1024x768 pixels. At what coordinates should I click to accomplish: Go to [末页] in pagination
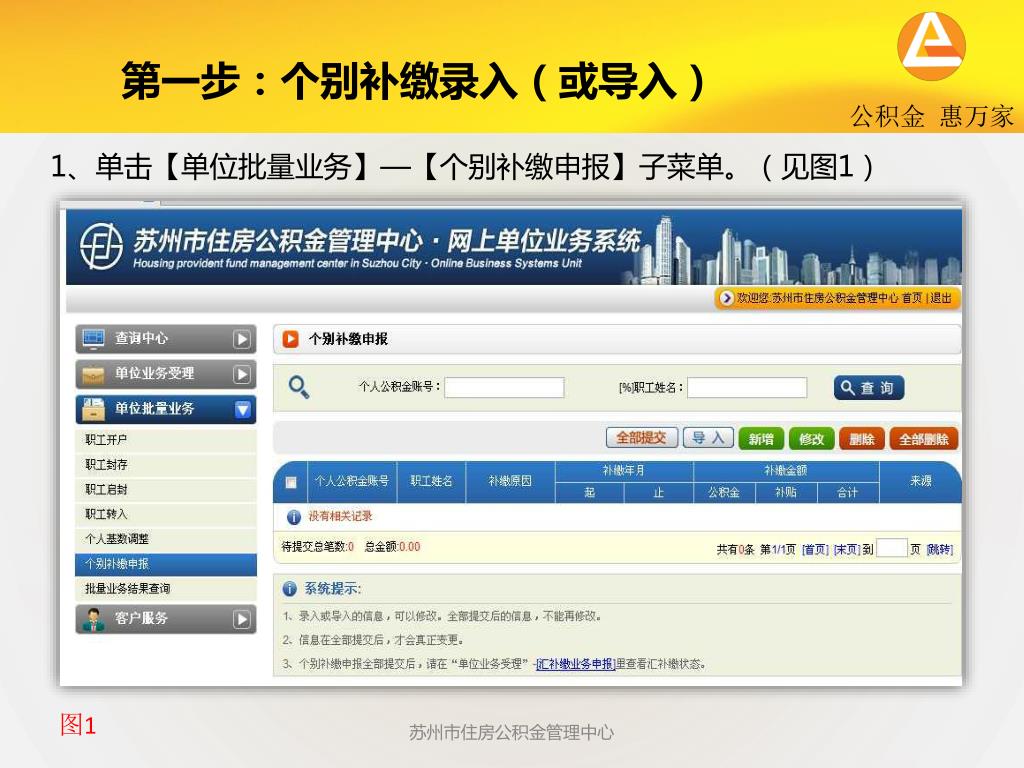tap(847, 550)
